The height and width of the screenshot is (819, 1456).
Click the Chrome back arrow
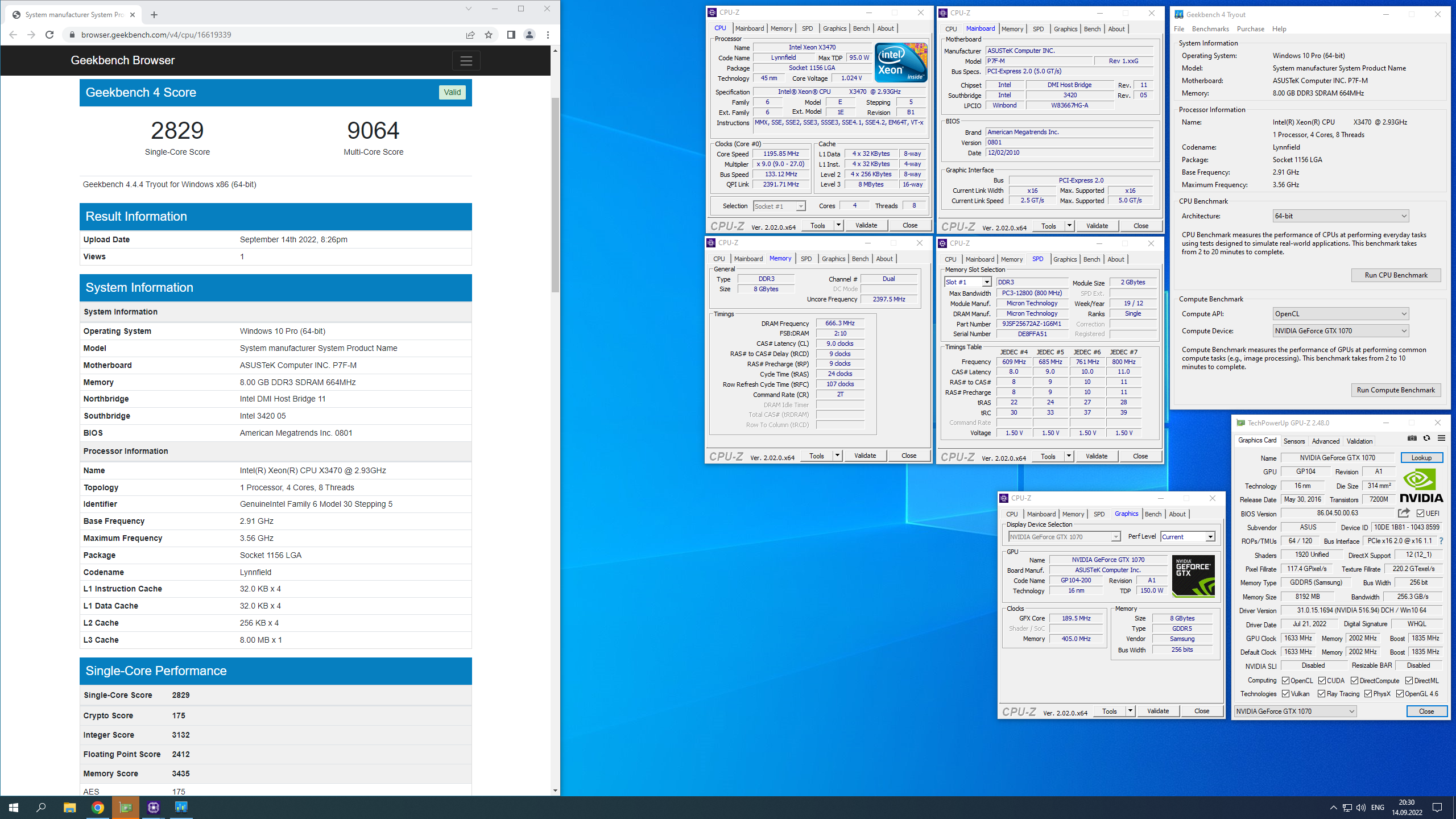tap(13, 35)
